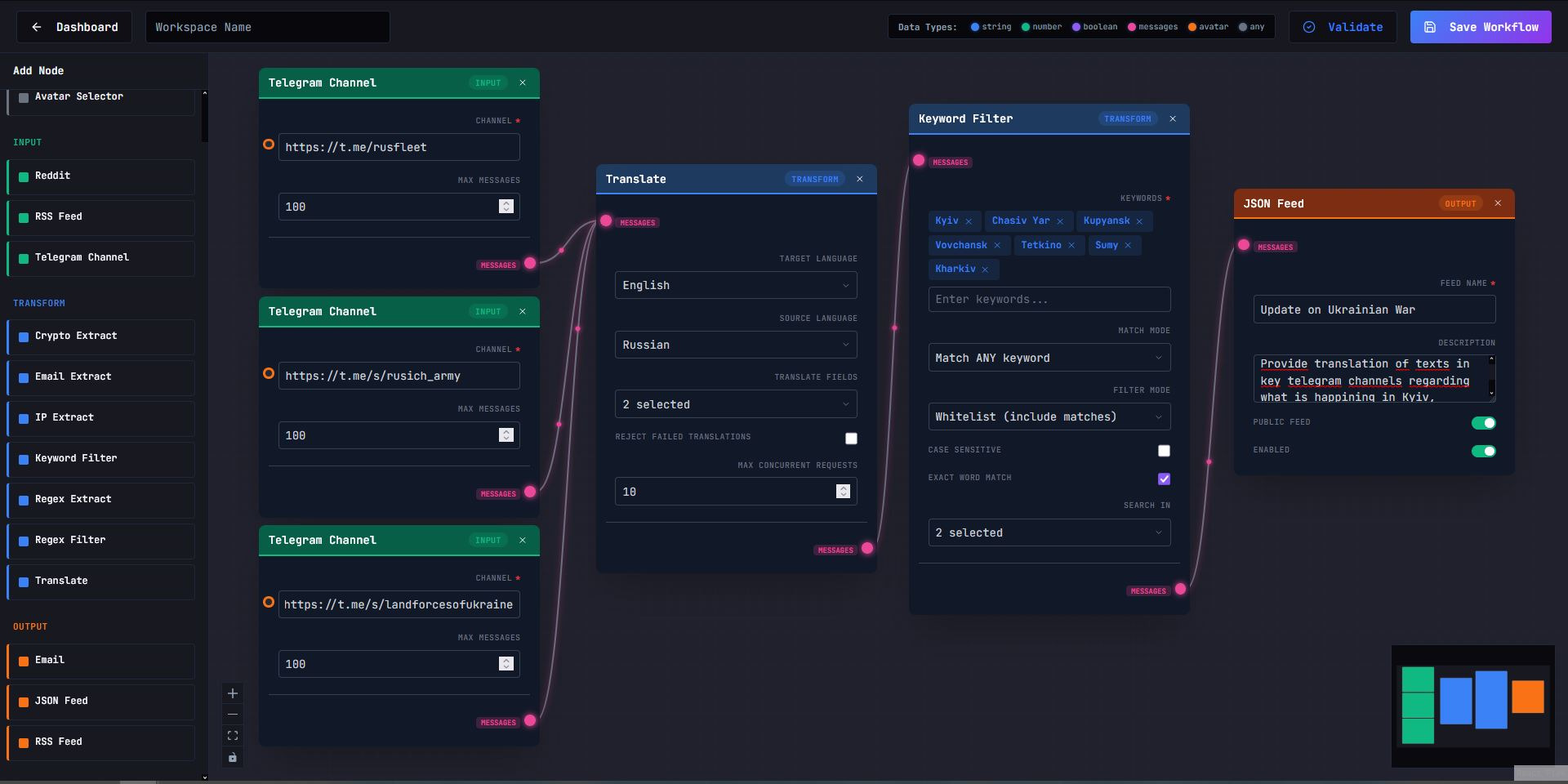The width and height of the screenshot is (1568, 784).
Task: Expand the Match Mode dropdown
Action: tap(1049, 358)
